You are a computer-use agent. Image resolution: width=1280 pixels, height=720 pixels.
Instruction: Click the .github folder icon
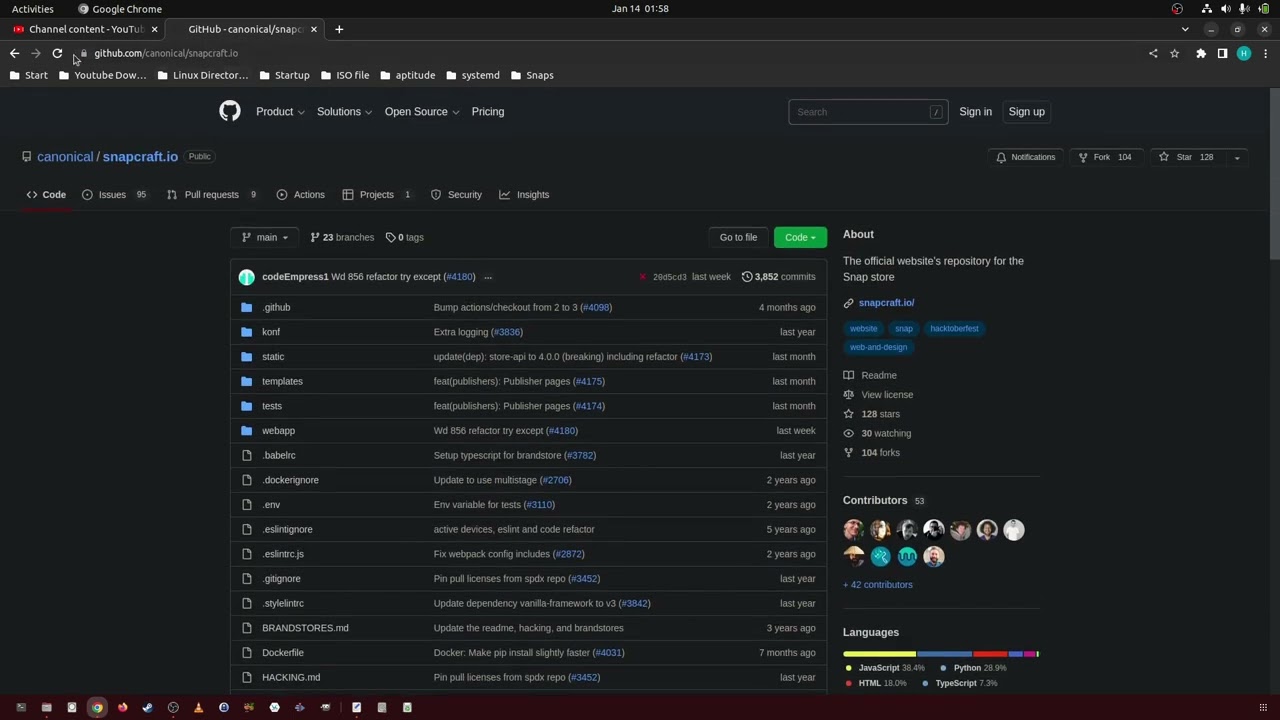click(x=246, y=307)
